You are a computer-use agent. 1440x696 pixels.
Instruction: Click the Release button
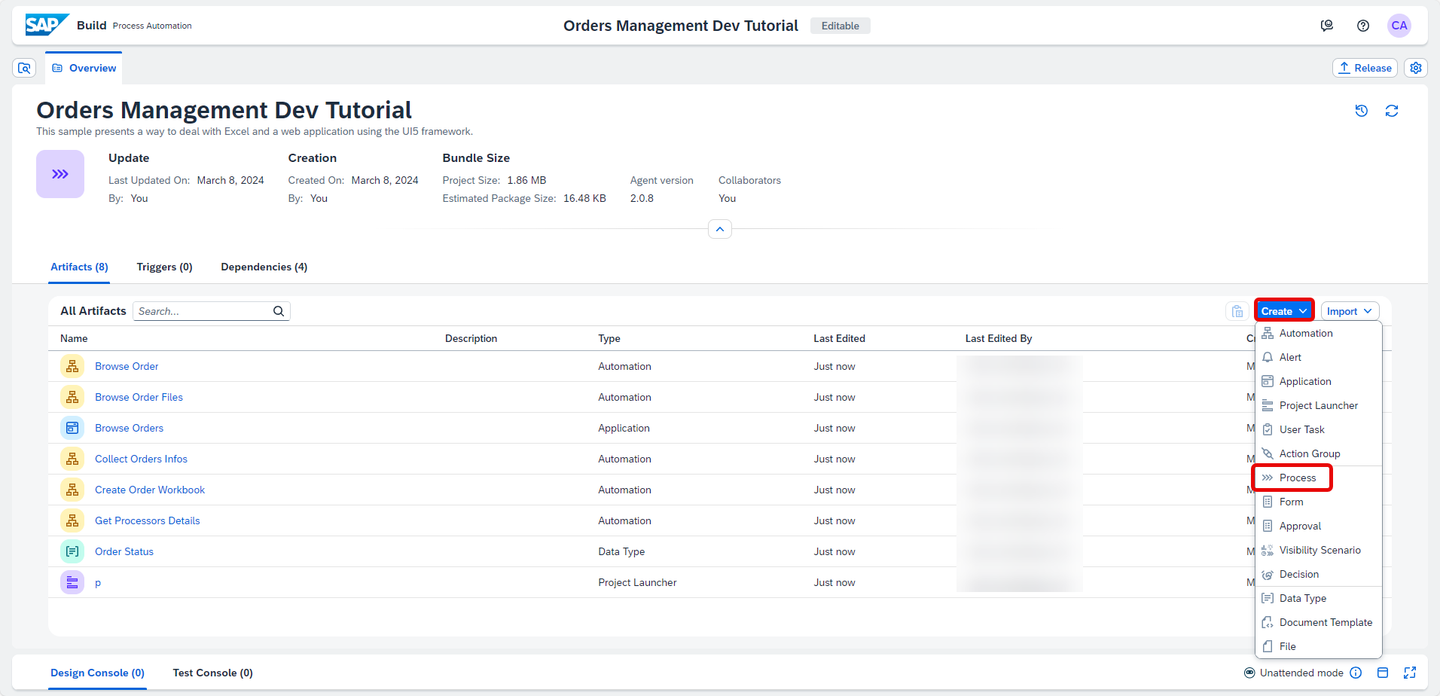click(x=1365, y=68)
